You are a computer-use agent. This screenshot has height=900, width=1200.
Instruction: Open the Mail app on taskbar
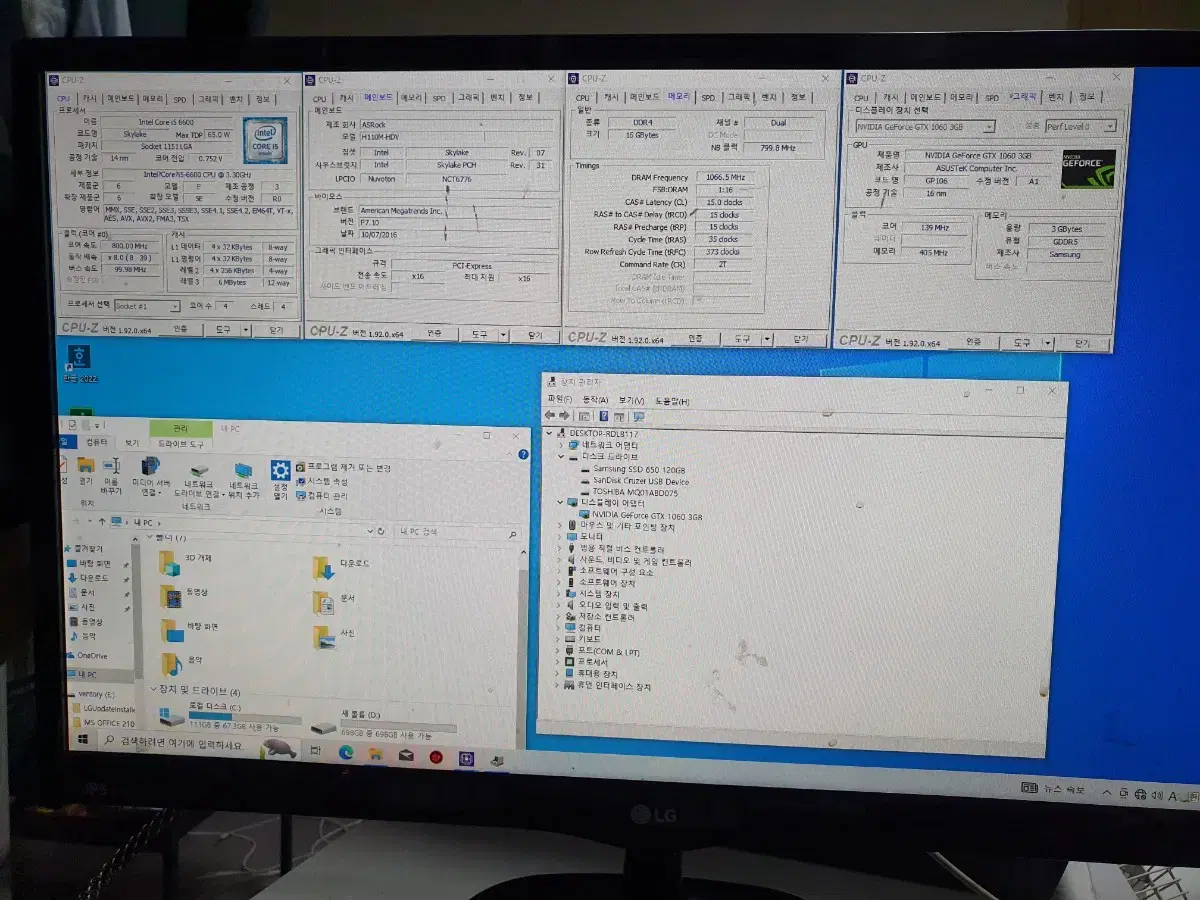pos(406,756)
